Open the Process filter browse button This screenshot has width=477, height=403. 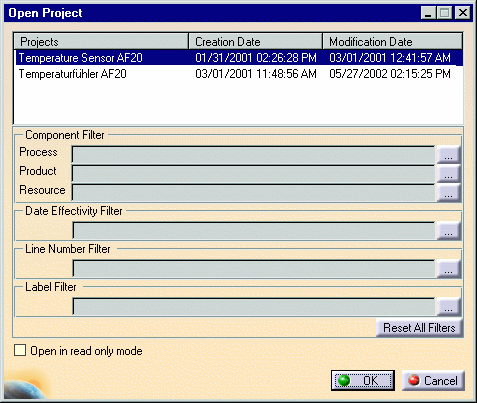[x=449, y=155]
